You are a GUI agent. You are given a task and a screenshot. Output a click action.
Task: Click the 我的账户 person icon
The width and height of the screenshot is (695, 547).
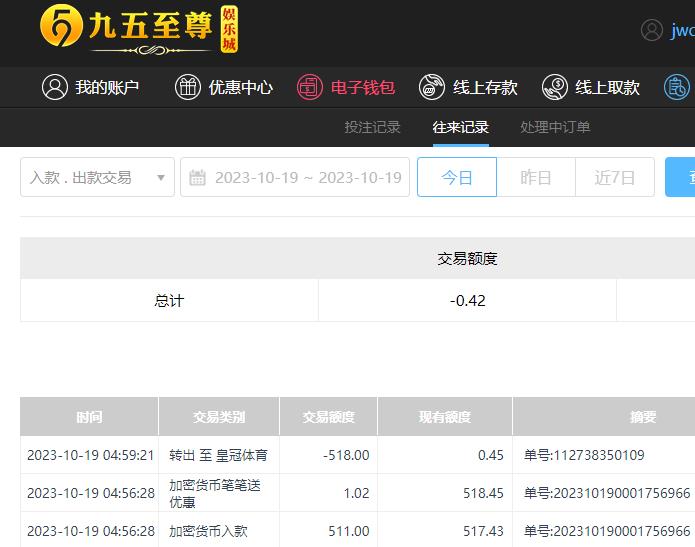[x=55, y=87]
